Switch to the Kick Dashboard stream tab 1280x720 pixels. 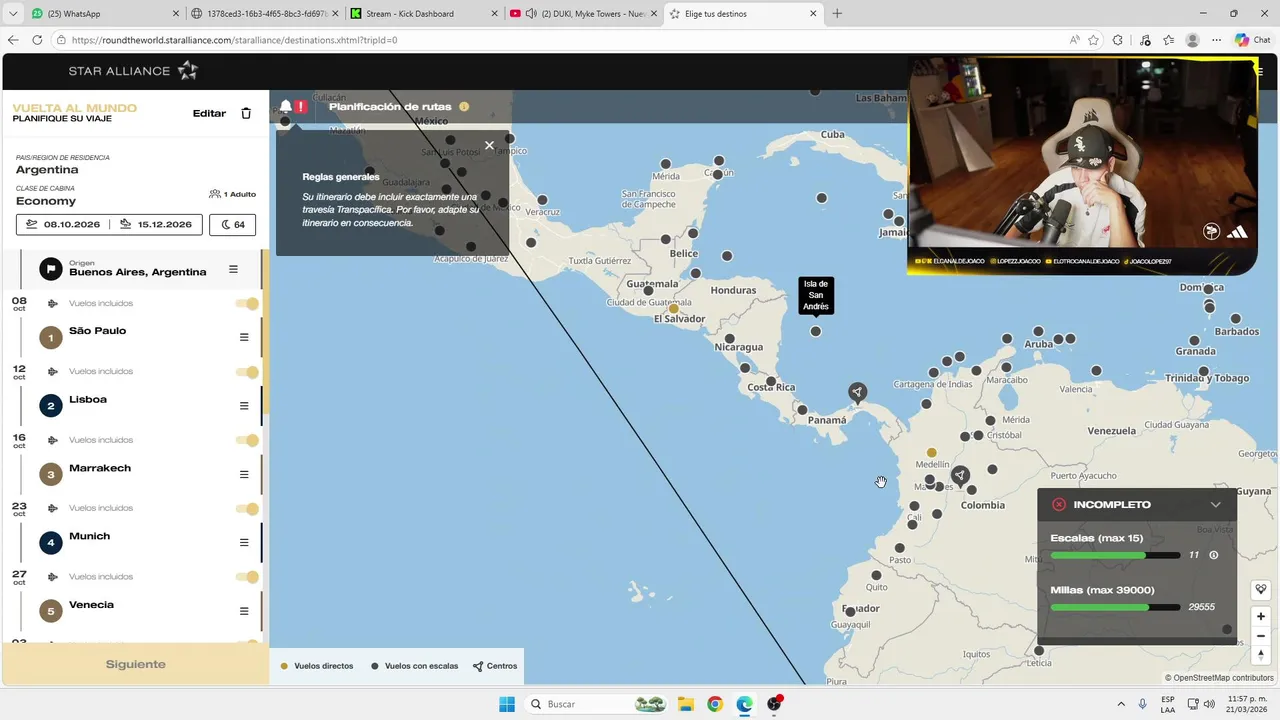coord(424,14)
